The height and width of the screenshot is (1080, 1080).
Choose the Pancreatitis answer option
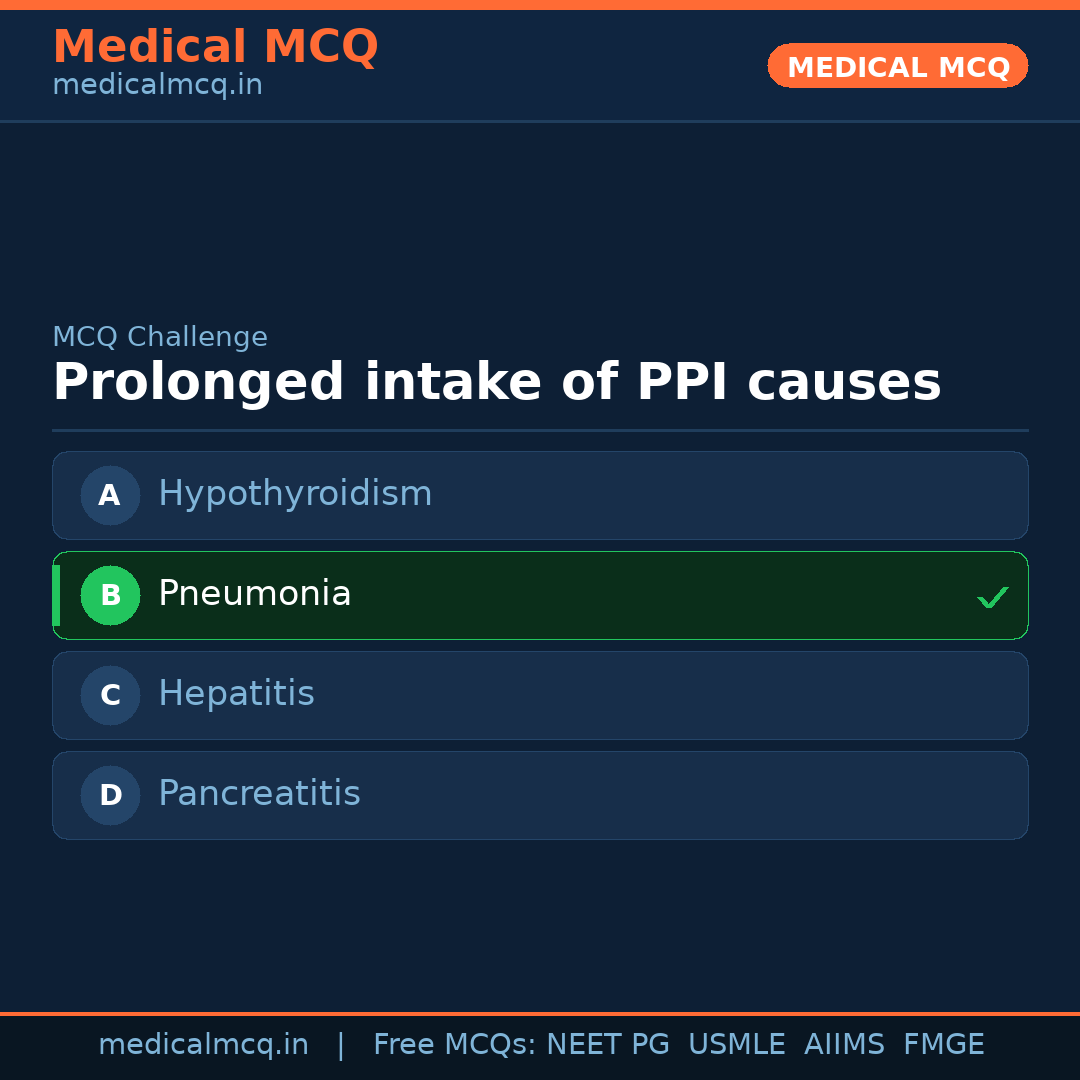[259, 794]
